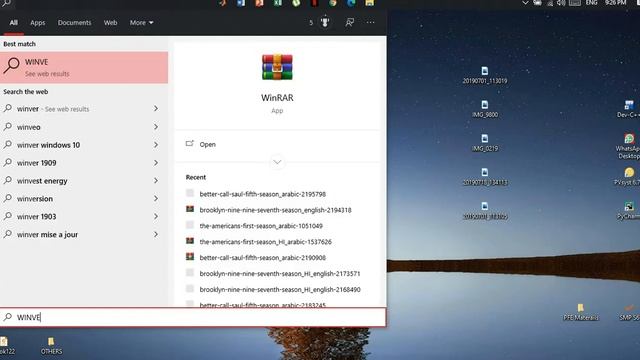Open recent the-americans-first-season_arabic-1051049
Viewport: 640px width, 360px height.
pyautogui.click(x=261, y=226)
